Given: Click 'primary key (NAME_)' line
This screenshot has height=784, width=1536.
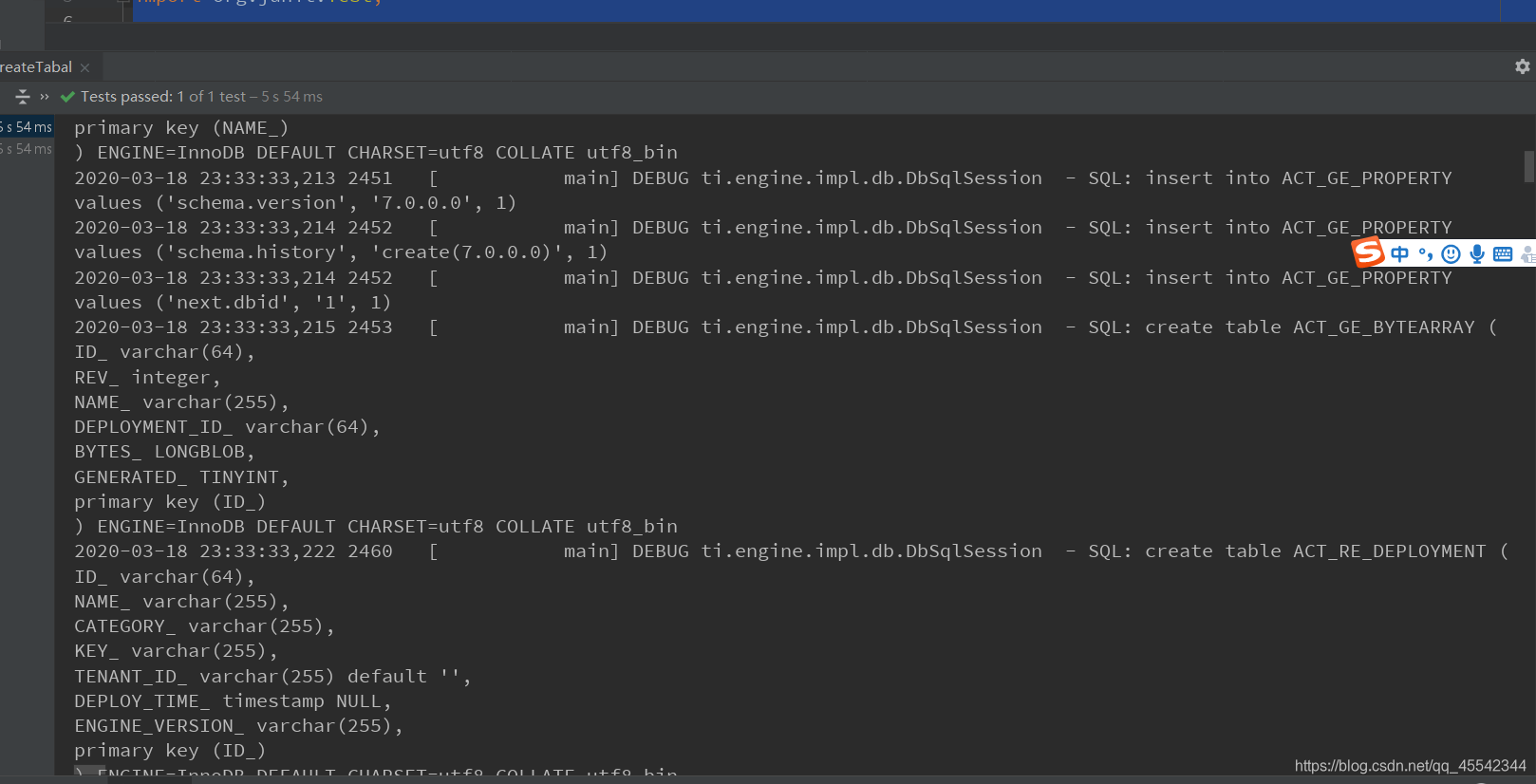Looking at the screenshot, I should pyautogui.click(x=181, y=128).
